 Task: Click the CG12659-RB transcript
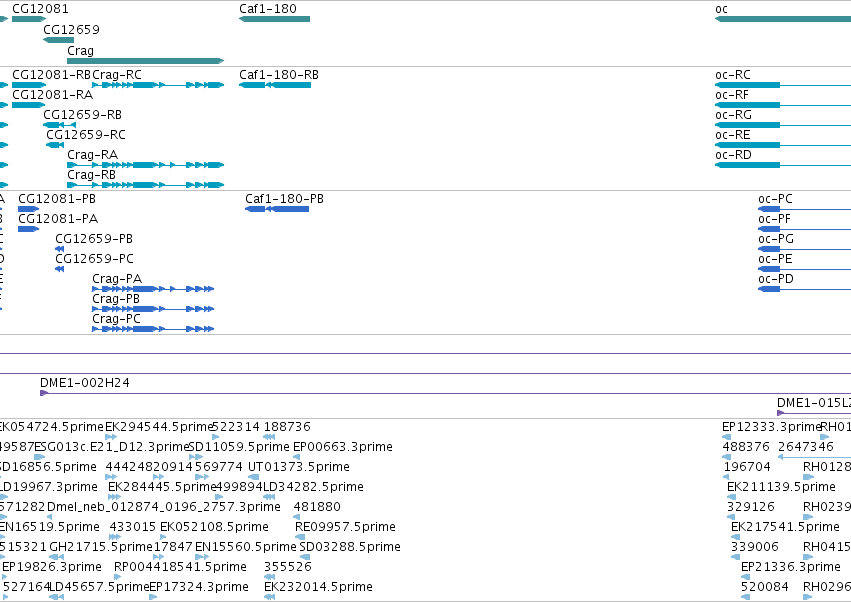(x=59, y=125)
